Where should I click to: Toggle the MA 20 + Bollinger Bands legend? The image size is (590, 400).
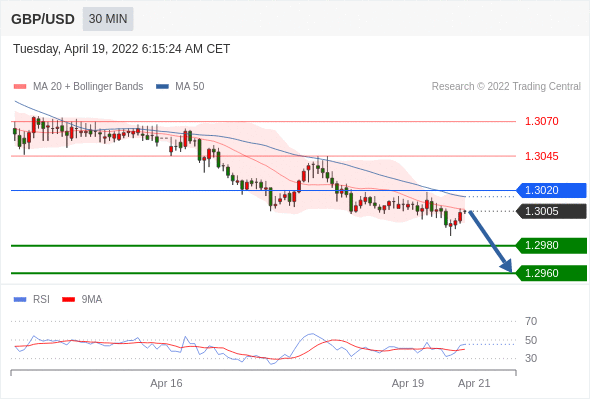coord(79,87)
